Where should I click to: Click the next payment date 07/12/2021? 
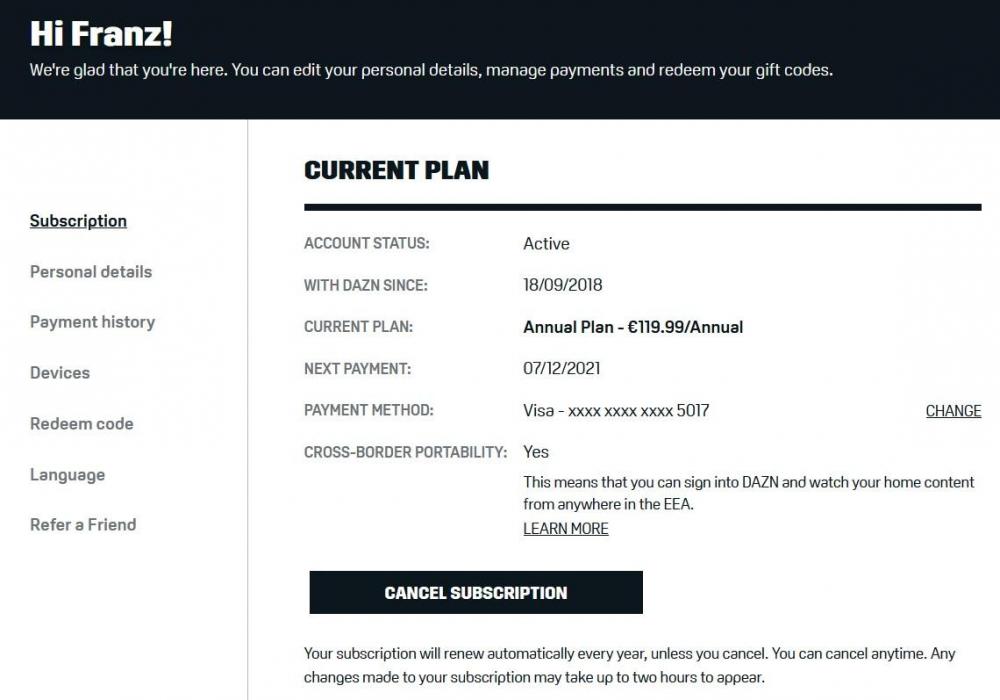pyautogui.click(x=561, y=369)
